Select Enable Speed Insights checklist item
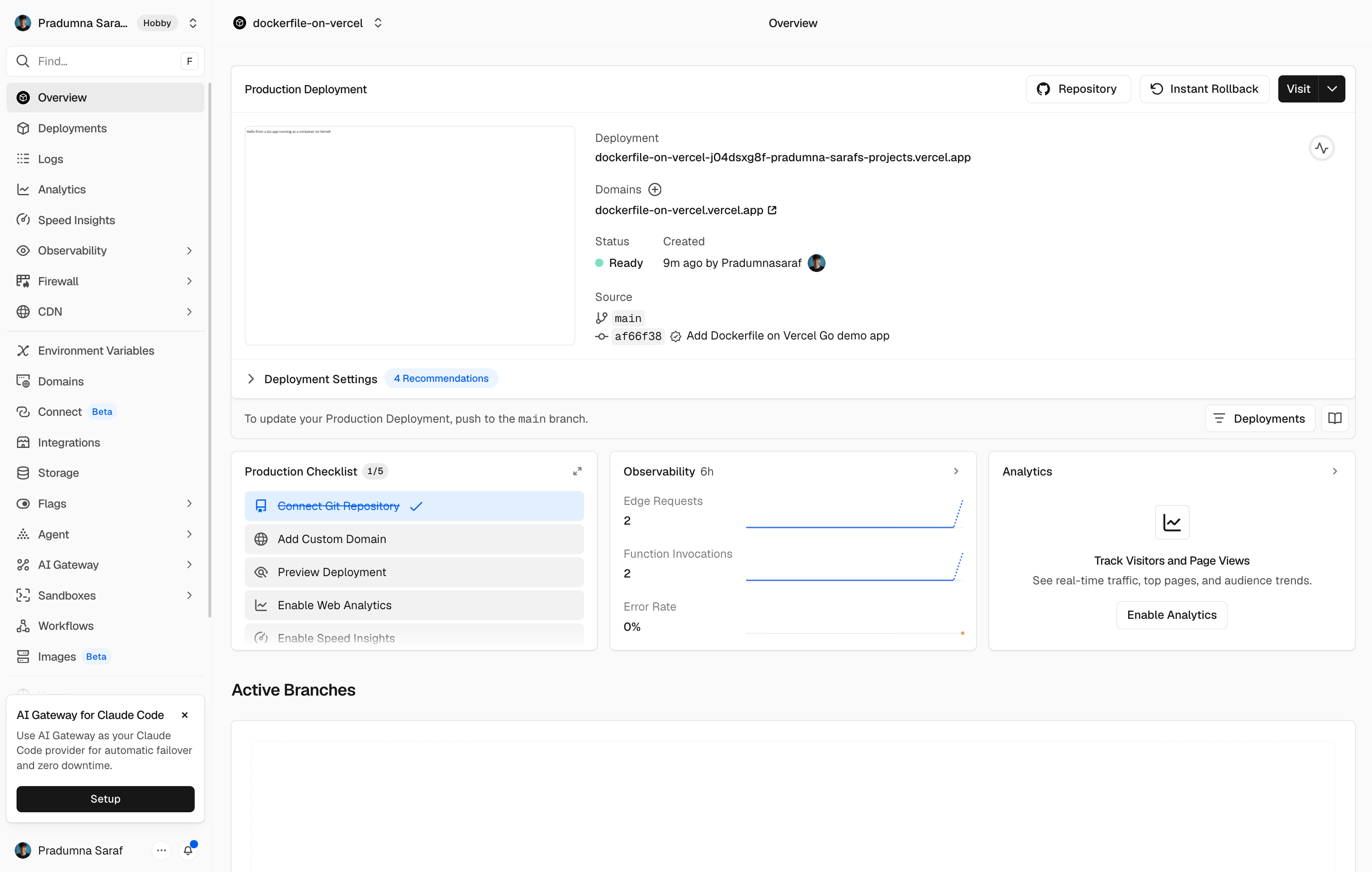 click(x=414, y=637)
